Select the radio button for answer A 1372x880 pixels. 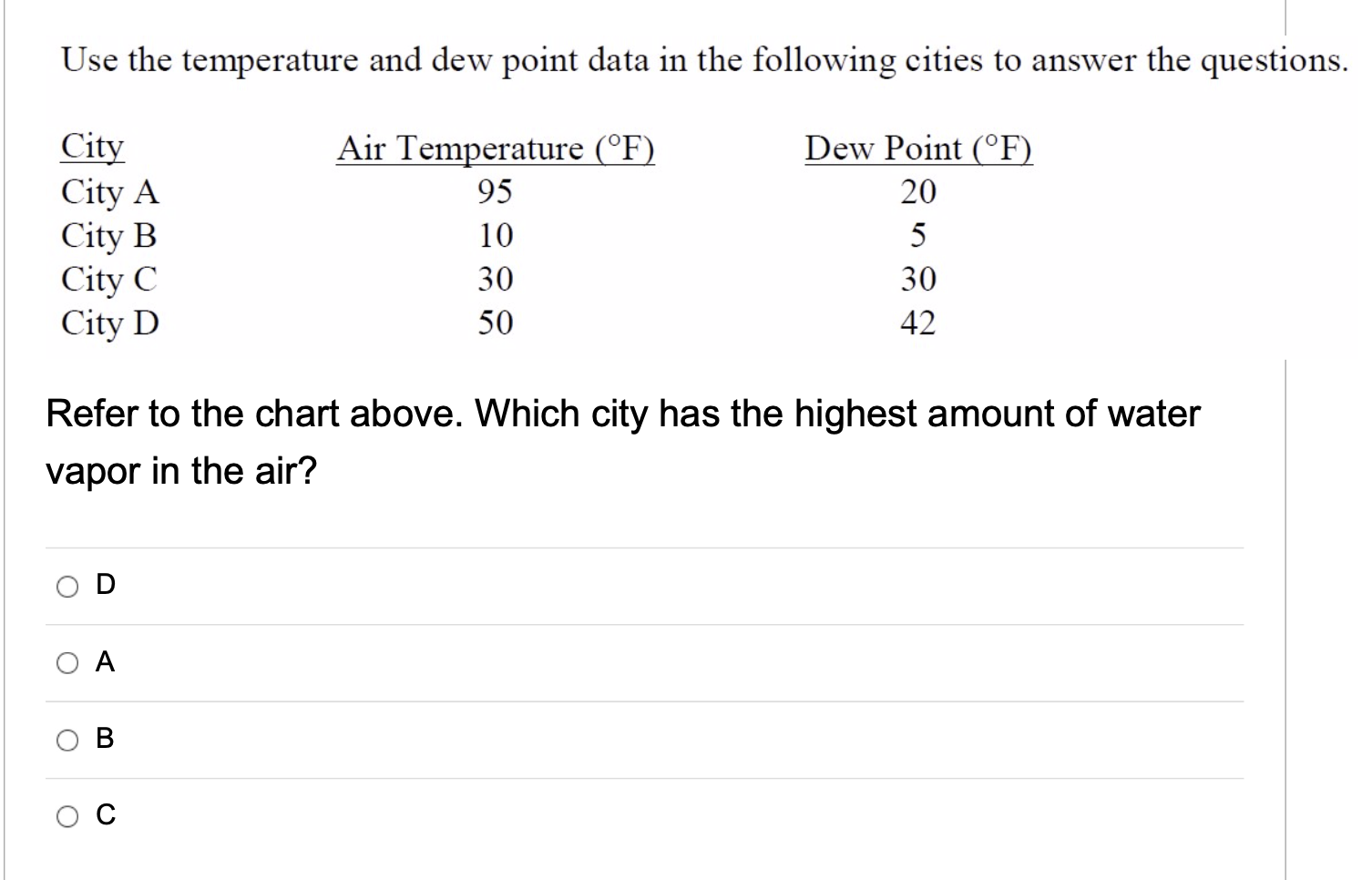click(x=67, y=664)
